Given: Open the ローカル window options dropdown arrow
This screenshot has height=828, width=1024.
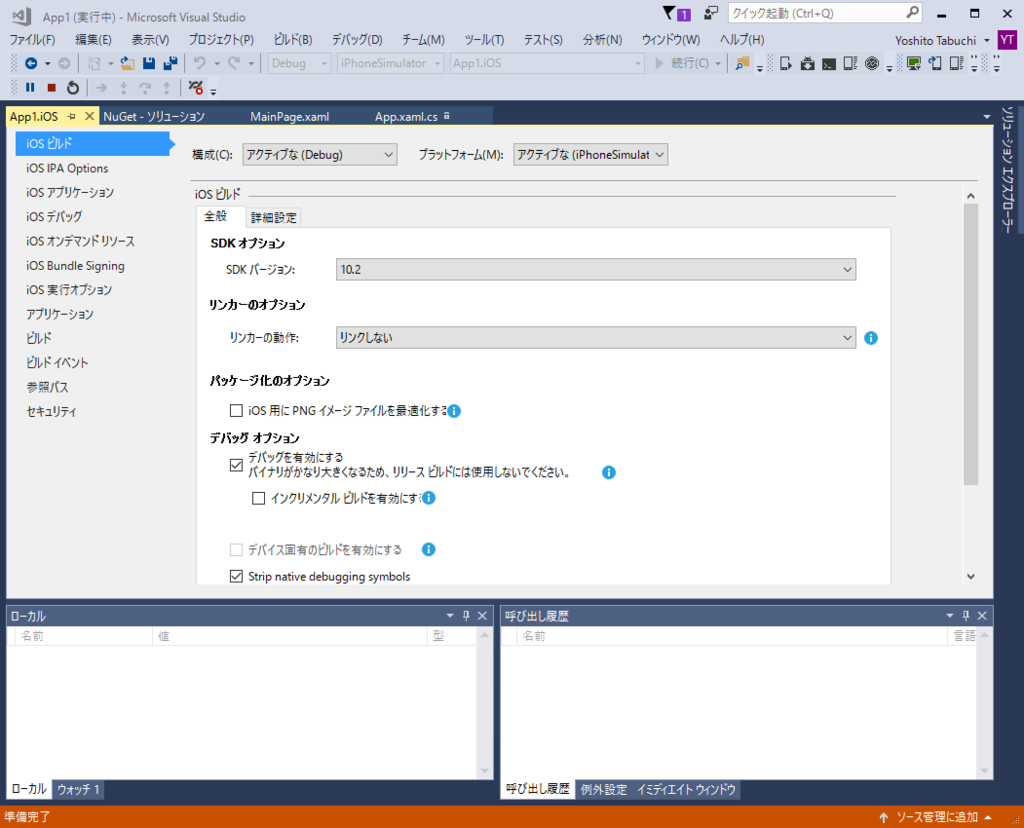Looking at the screenshot, I should point(449,616).
